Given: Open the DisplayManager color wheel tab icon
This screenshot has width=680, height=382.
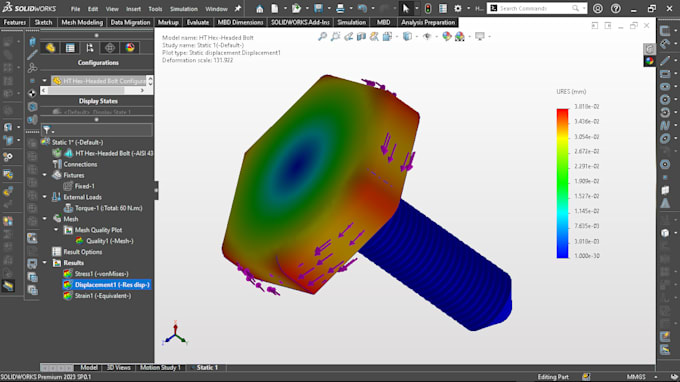Looking at the screenshot, I should tap(130, 48).
